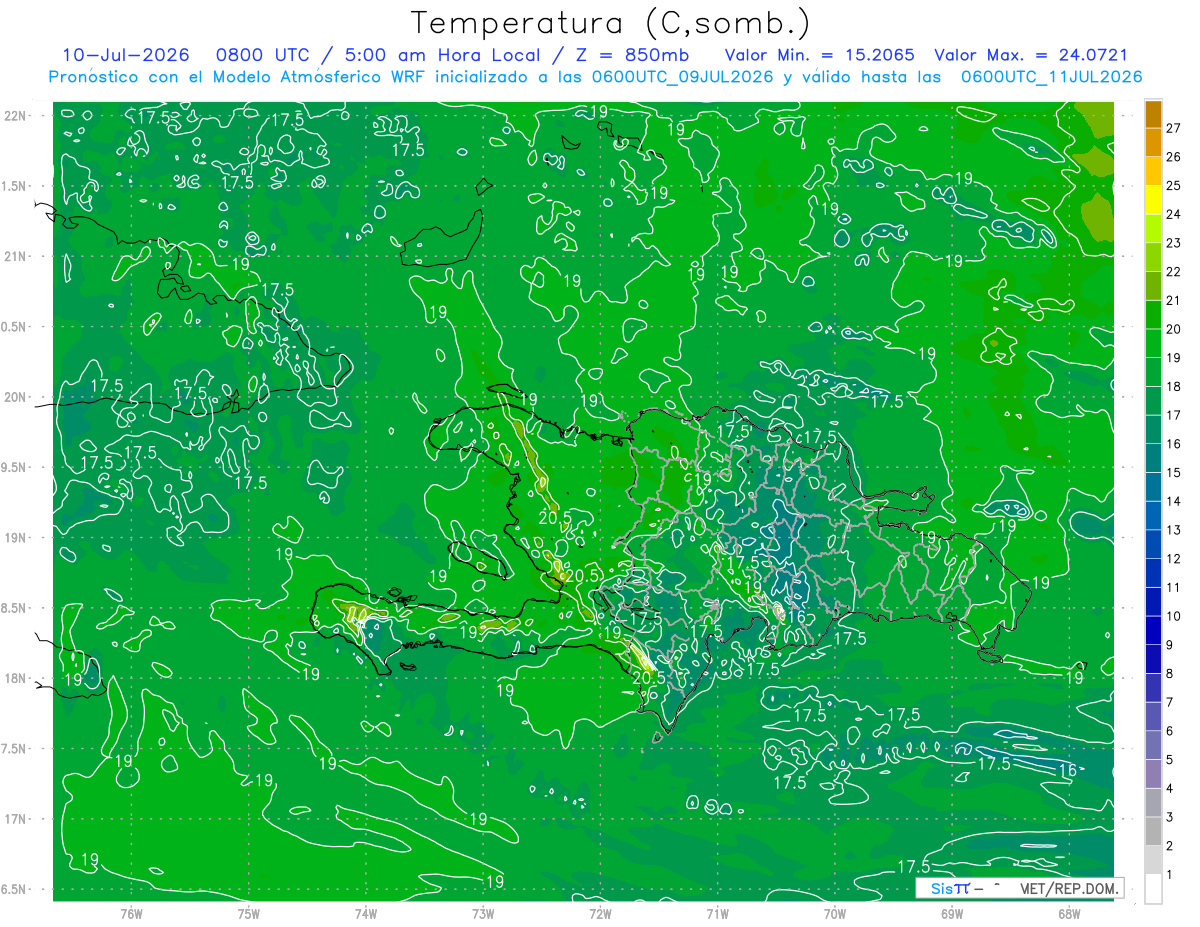Click the legend value "11"
This screenshot has height=927, width=1200.
[x=1174, y=587]
